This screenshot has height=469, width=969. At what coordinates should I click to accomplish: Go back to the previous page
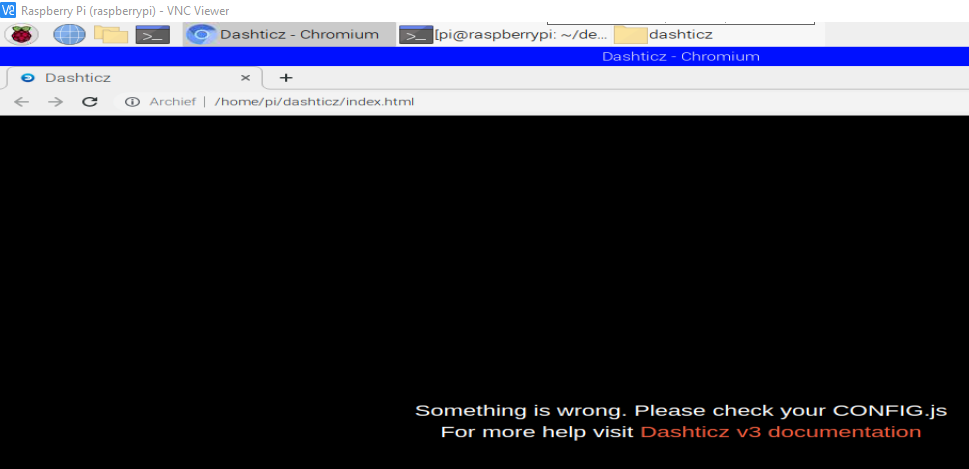click(22, 102)
